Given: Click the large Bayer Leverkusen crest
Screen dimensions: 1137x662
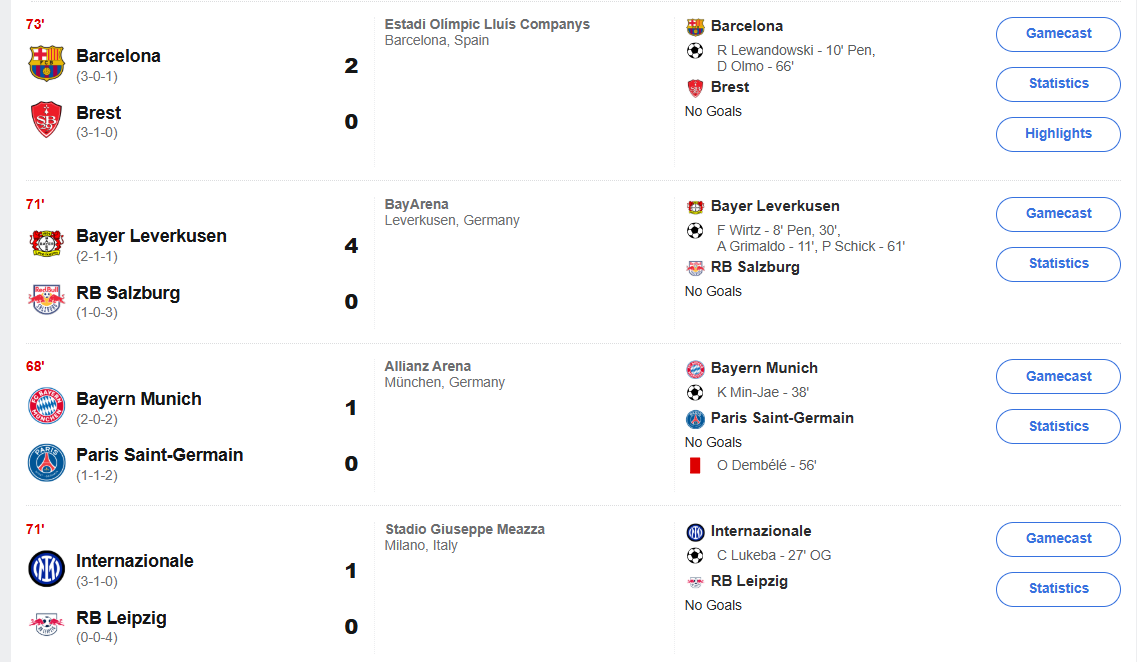Looking at the screenshot, I should point(47,244).
